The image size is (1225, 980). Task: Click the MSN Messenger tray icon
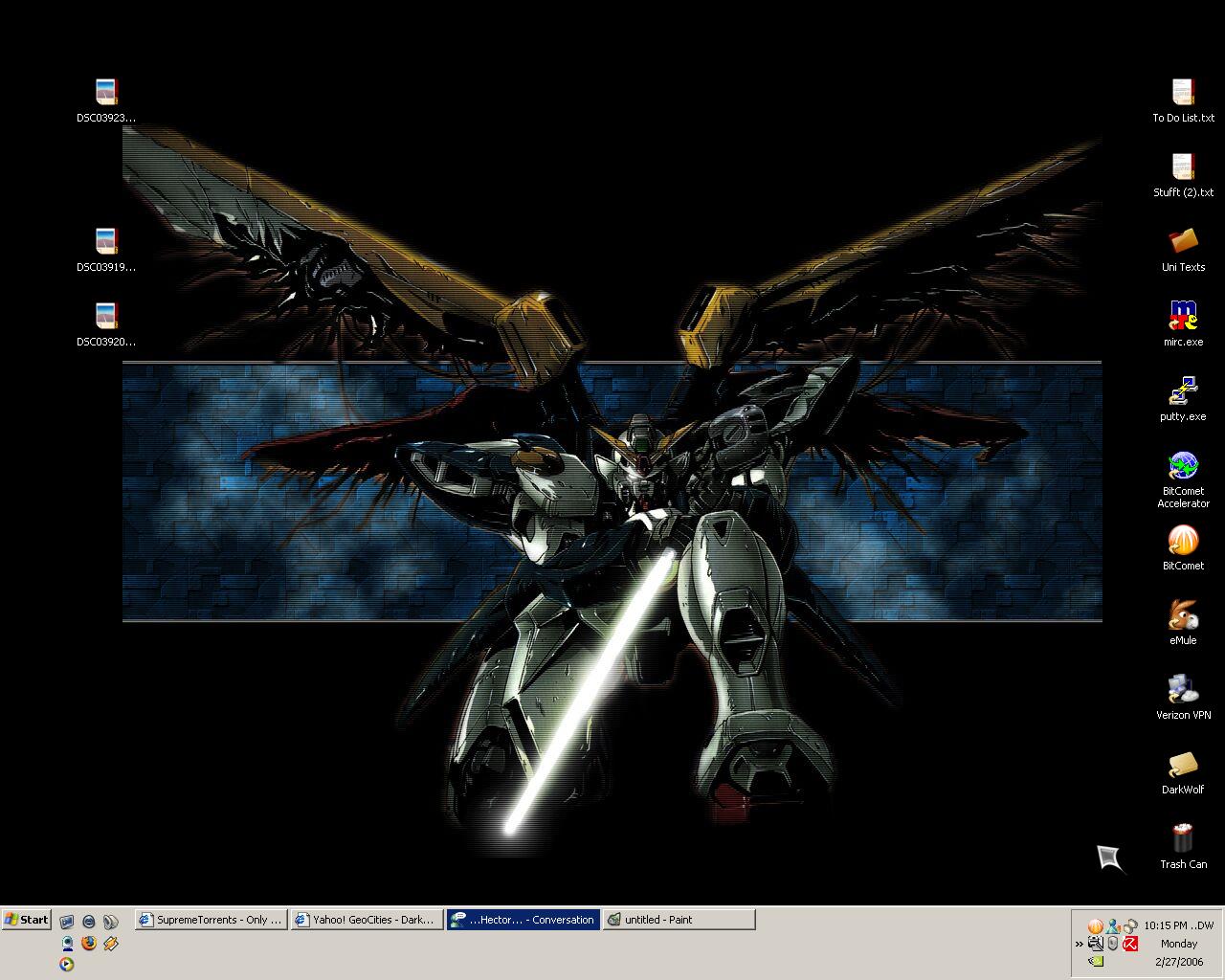tap(1113, 926)
